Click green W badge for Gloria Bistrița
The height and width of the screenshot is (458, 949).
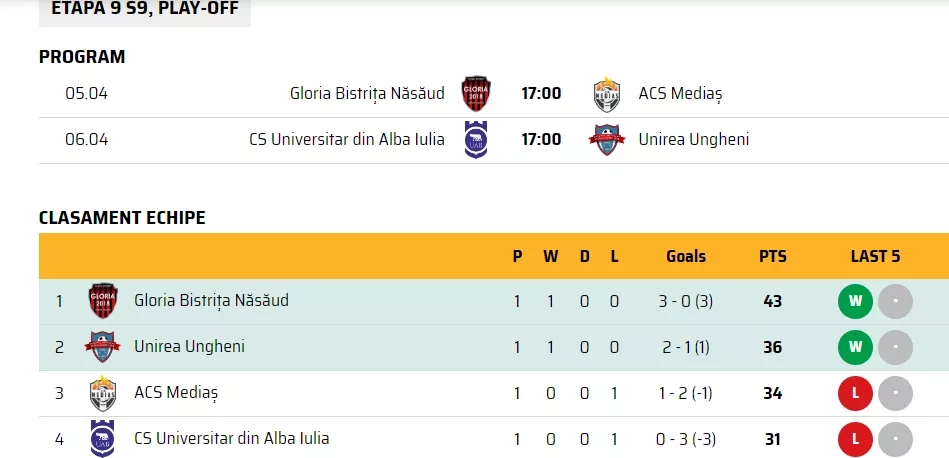click(855, 301)
